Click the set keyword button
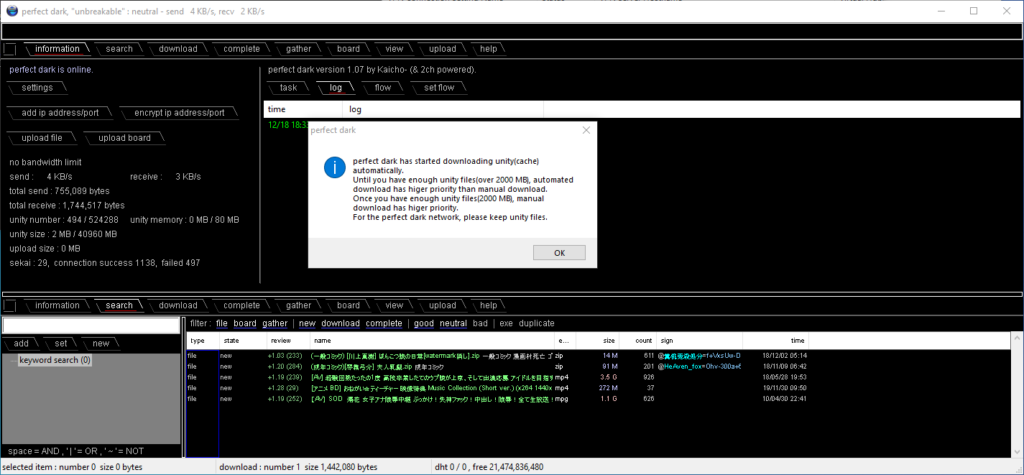Screen dimensions: 1024x475 coord(61,344)
